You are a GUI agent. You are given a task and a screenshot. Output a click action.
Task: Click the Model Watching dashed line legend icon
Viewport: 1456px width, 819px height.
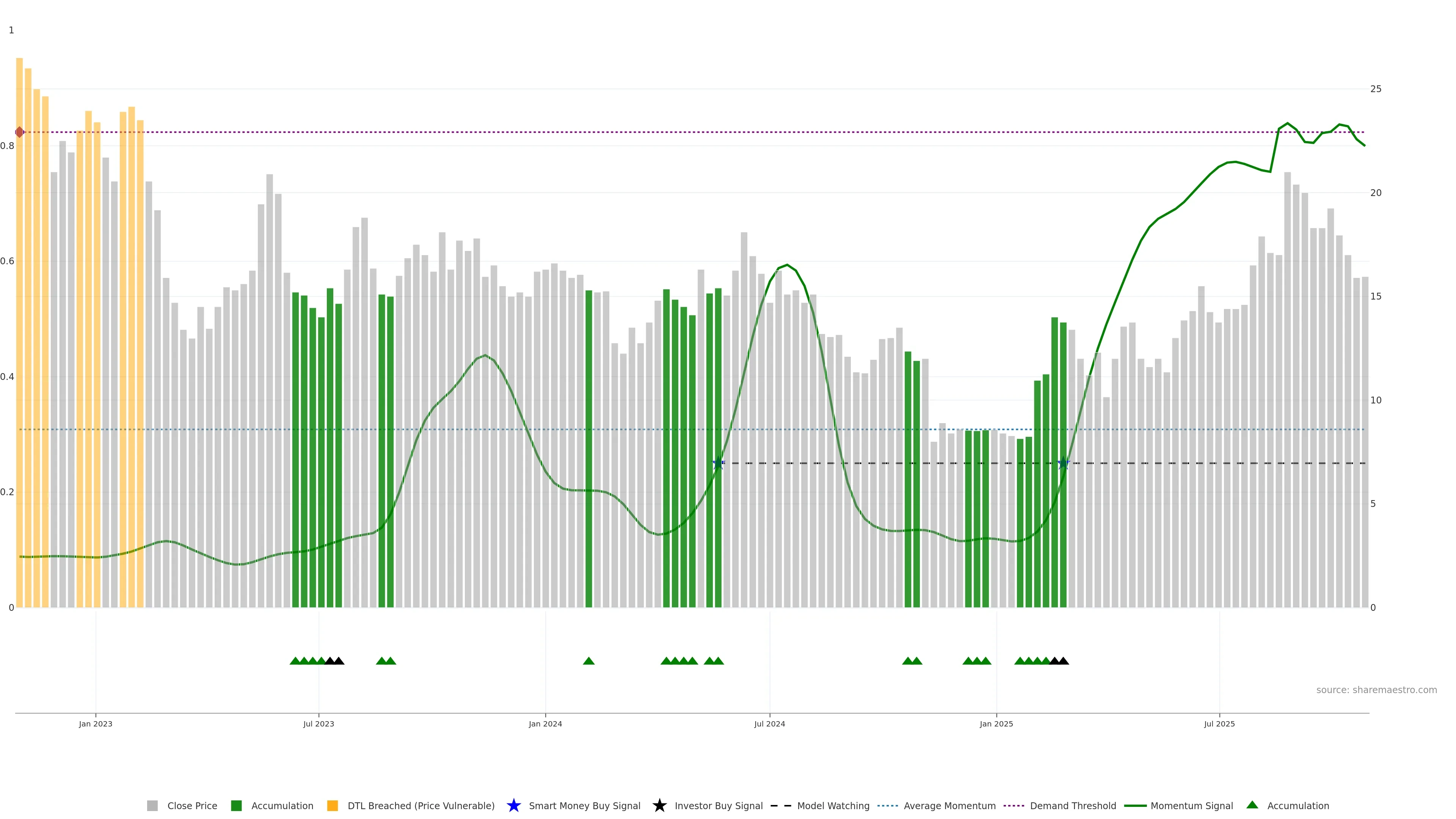coord(781,805)
